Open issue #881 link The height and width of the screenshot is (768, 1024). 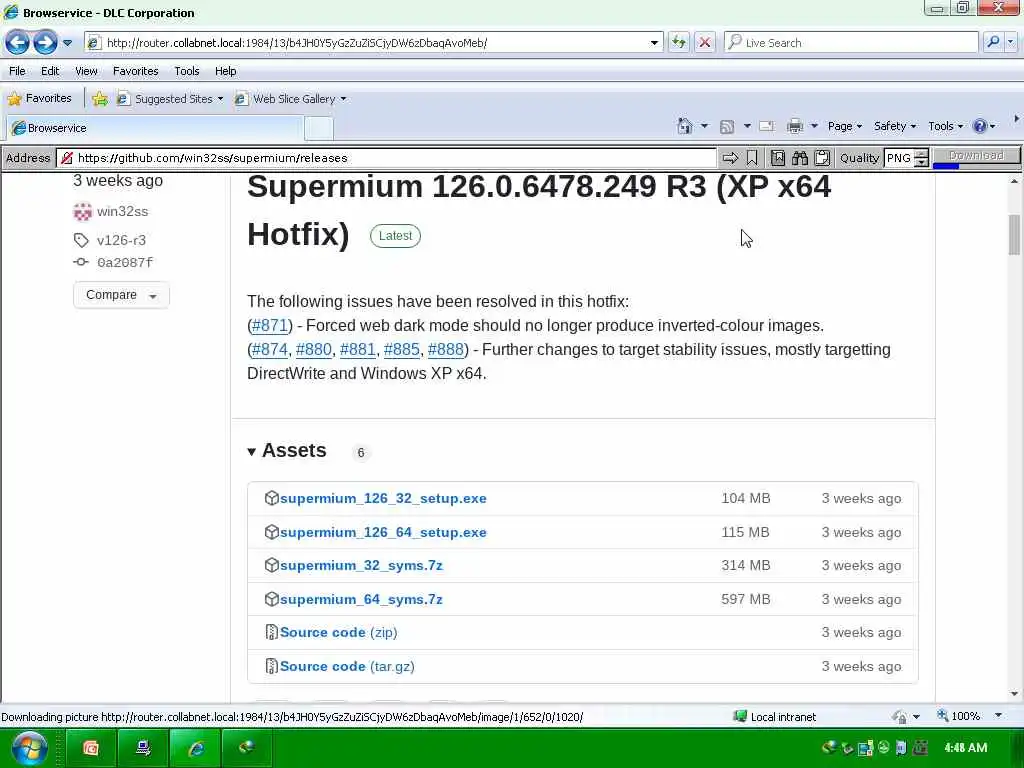[357, 350]
